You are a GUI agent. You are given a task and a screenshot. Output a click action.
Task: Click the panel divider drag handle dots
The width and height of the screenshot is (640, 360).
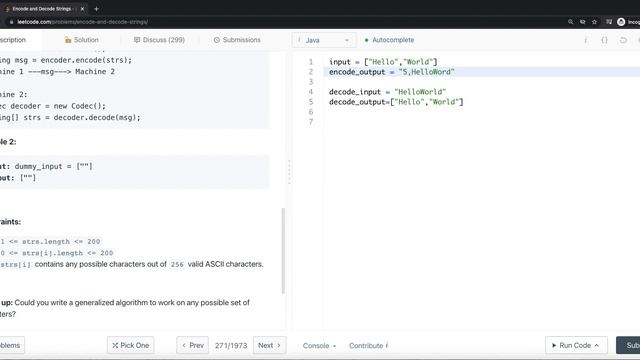[289, 172]
